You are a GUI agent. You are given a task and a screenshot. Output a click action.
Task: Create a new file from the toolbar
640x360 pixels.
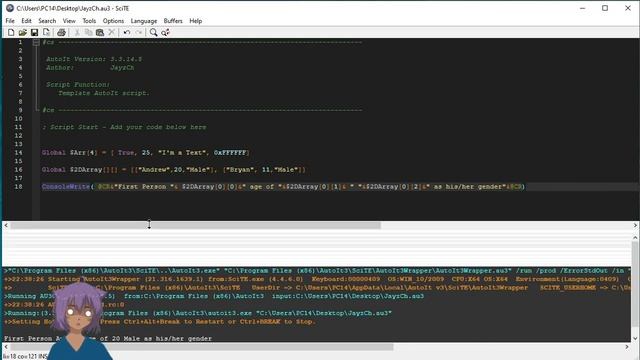[11, 33]
